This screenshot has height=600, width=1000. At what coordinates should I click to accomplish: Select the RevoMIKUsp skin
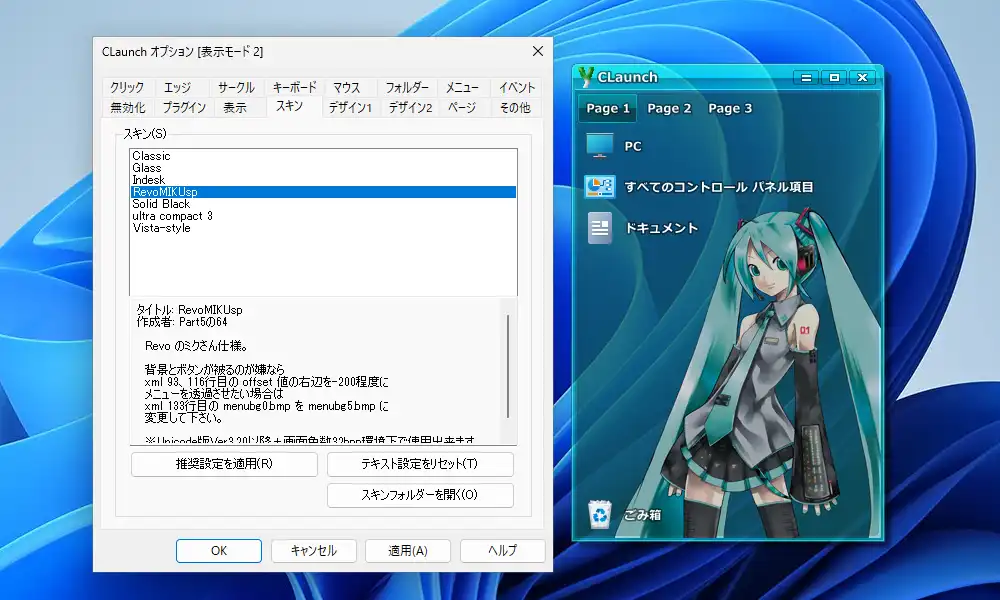(x=323, y=192)
